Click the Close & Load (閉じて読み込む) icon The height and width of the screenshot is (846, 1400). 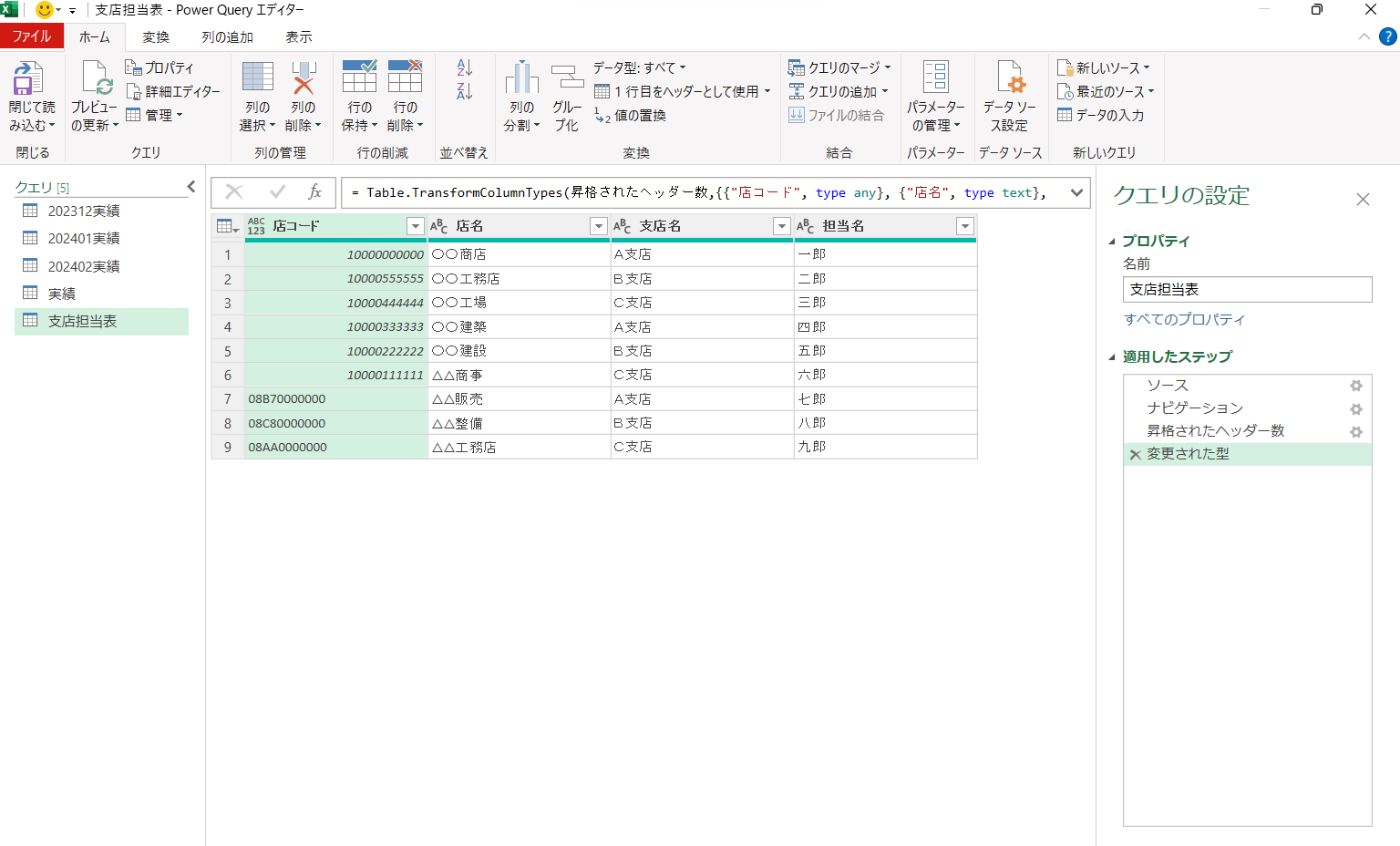click(x=30, y=78)
